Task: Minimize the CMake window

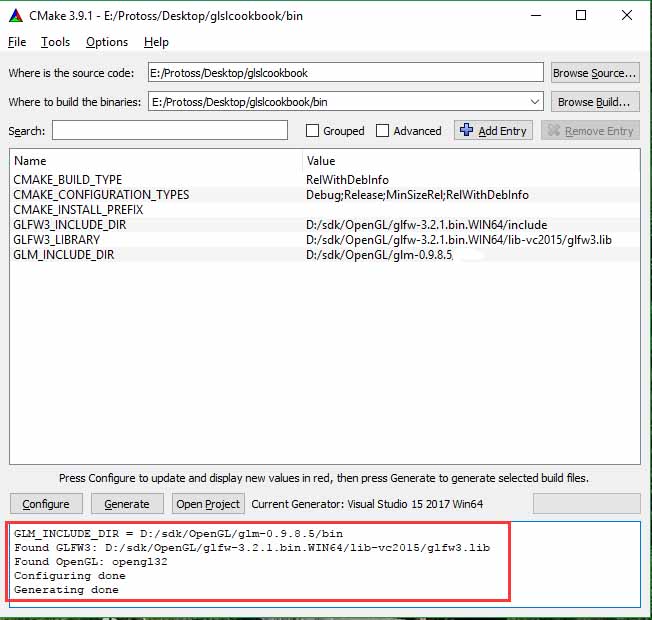Action: tap(536, 15)
